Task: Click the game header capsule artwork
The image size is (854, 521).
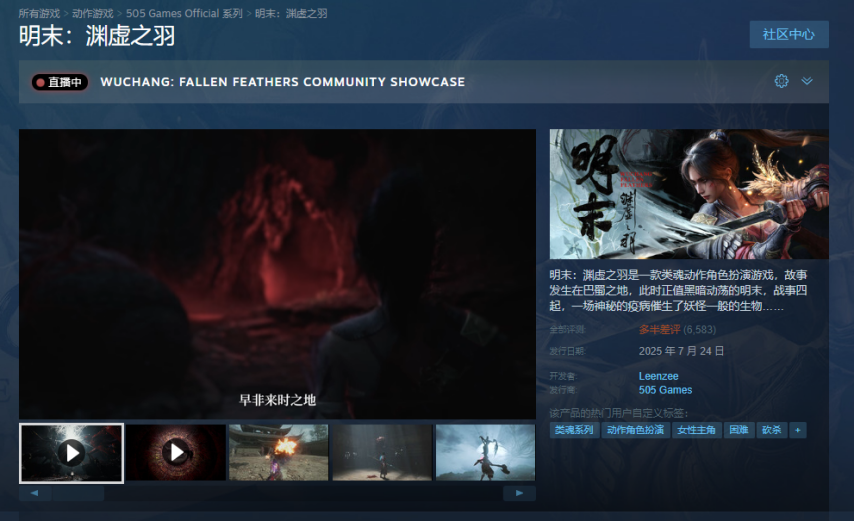Action: click(689, 194)
